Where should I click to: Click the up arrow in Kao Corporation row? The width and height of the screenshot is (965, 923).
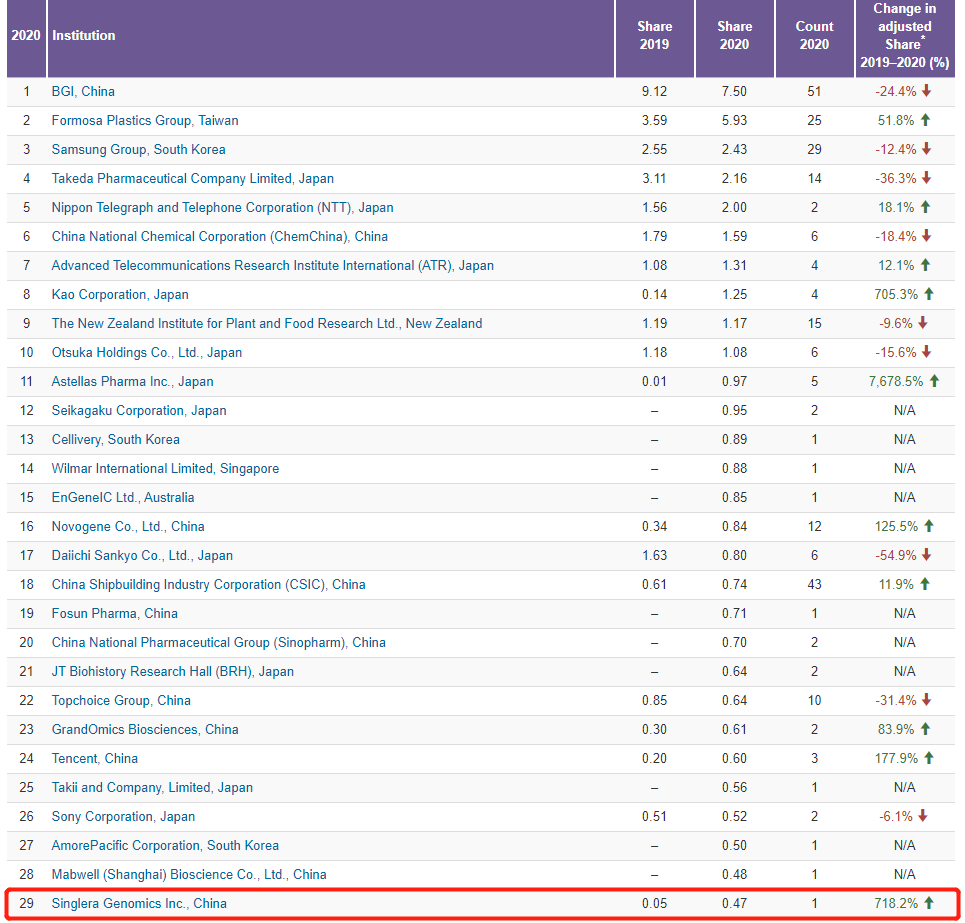[x=929, y=294]
